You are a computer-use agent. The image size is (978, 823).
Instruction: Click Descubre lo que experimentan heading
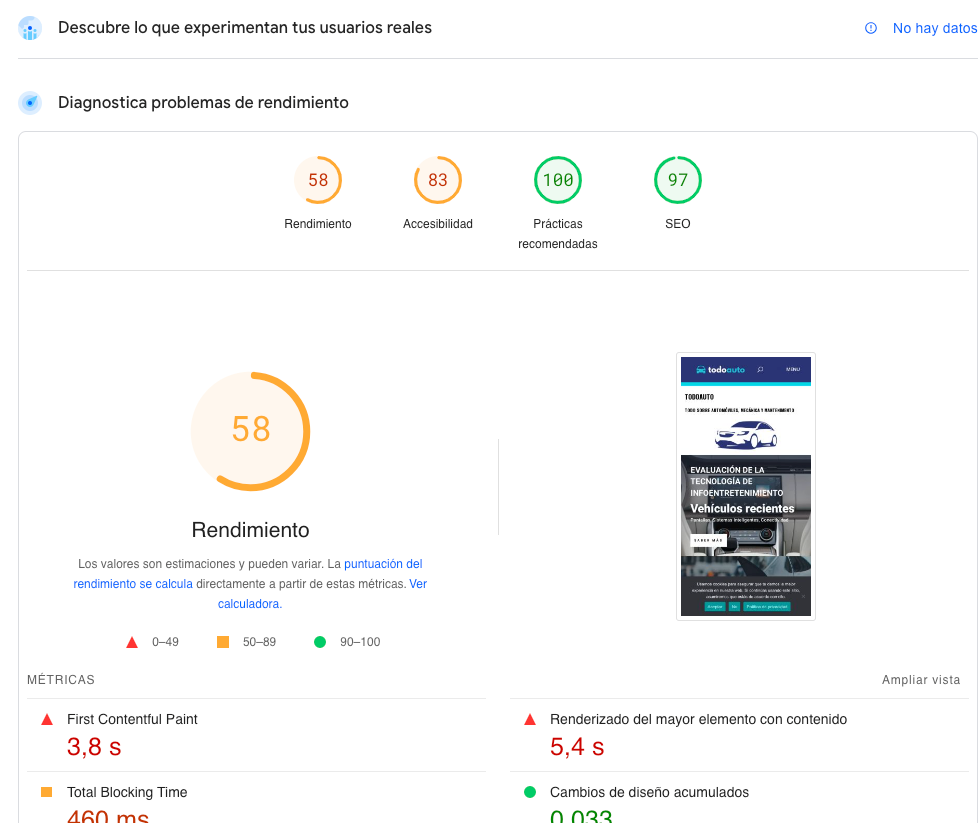(x=245, y=27)
